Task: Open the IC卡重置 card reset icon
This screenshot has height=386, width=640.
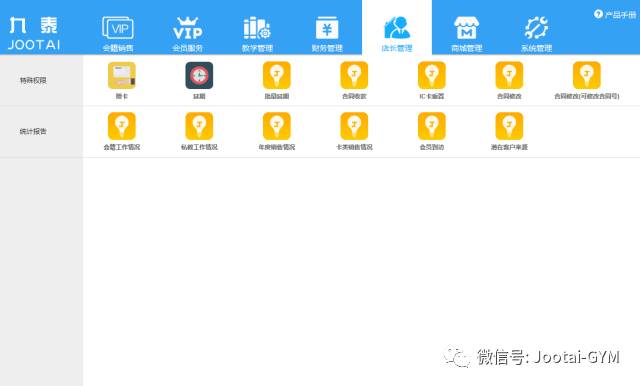Action: coord(432,75)
